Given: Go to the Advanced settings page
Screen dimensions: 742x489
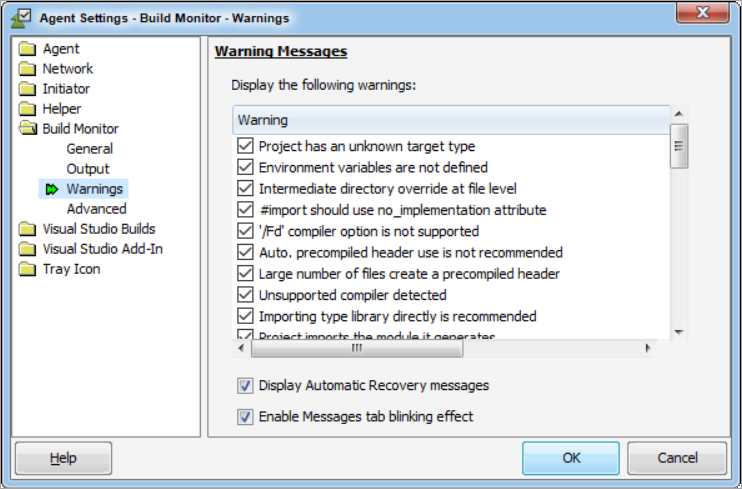Looking at the screenshot, I should click(x=96, y=209).
